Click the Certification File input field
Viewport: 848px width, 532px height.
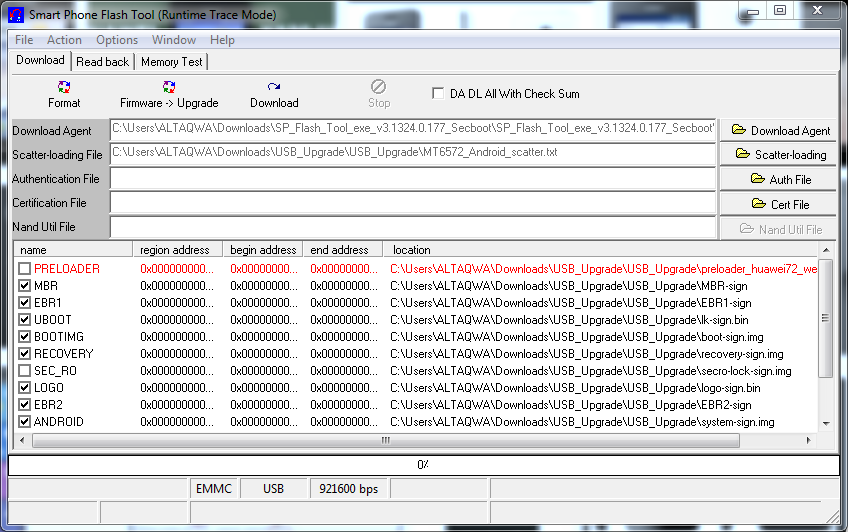(x=413, y=203)
